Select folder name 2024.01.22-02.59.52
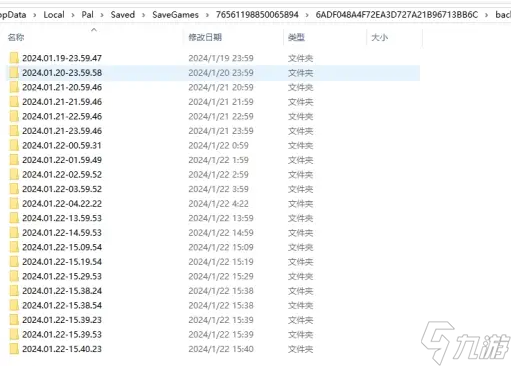Viewport: 511px width, 366px height. tap(62, 174)
